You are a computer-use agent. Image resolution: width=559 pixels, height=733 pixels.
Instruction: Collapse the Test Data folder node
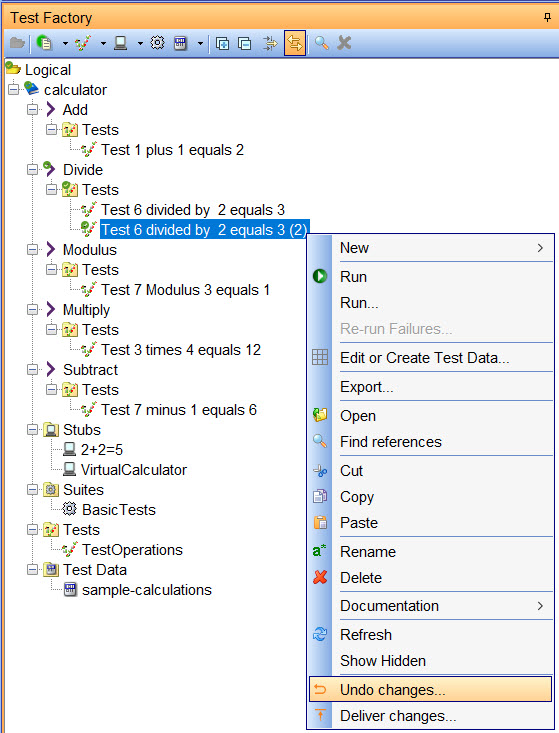pos(32,569)
